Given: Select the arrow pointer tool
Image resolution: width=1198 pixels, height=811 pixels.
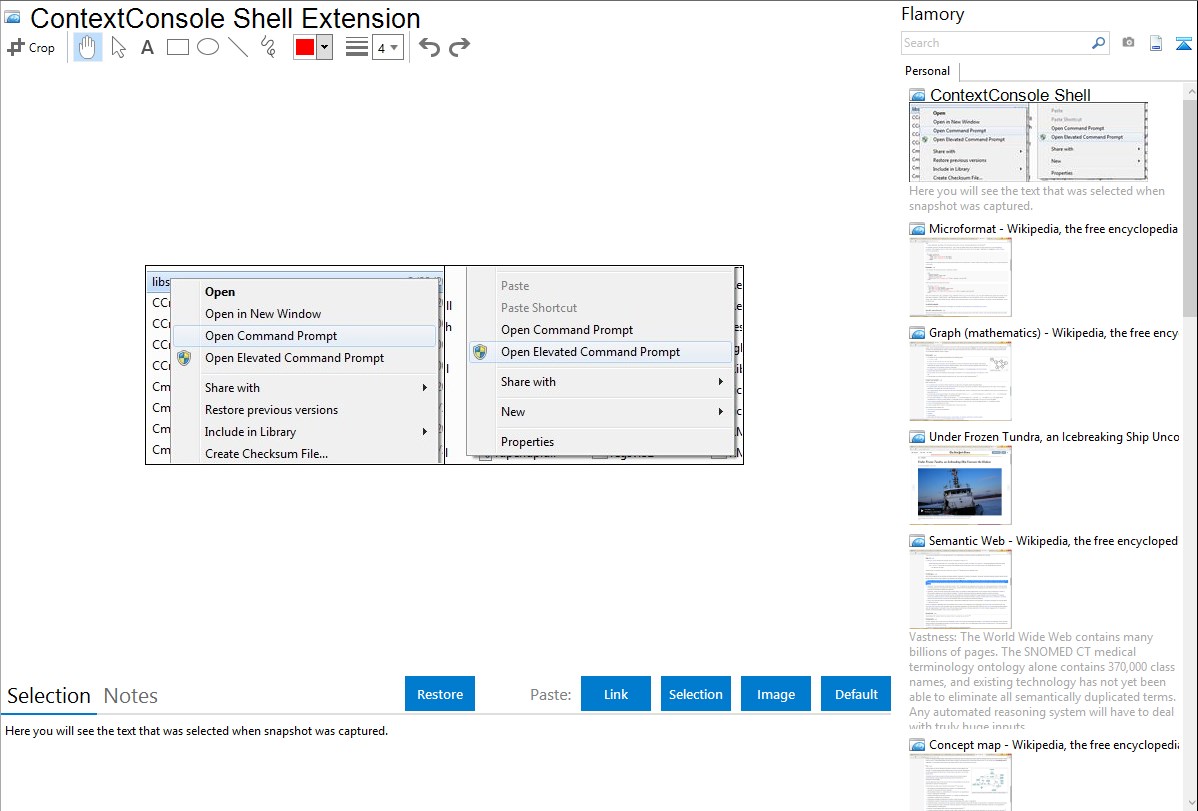Looking at the screenshot, I should pyautogui.click(x=118, y=47).
